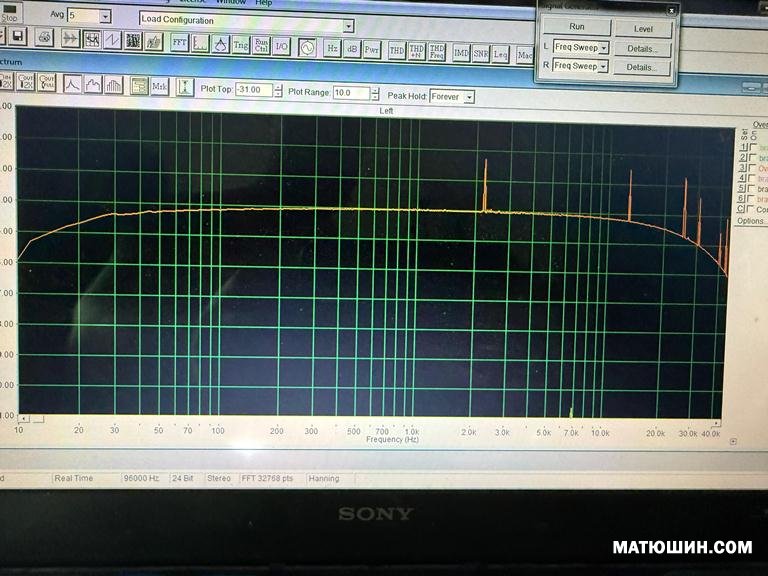
Task: Select the THD measurement icon
Action: (x=396, y=49)
